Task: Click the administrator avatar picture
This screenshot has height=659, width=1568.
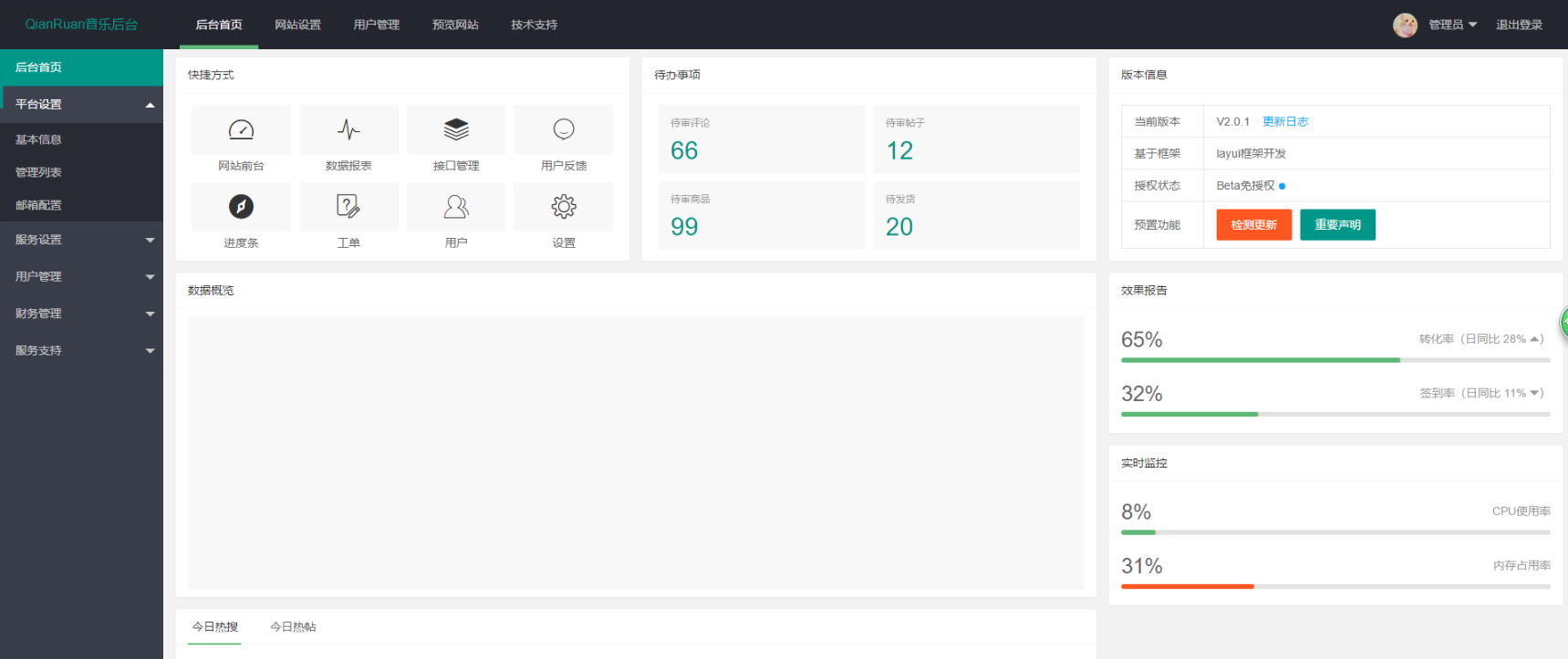Action: coord(1405,25)
